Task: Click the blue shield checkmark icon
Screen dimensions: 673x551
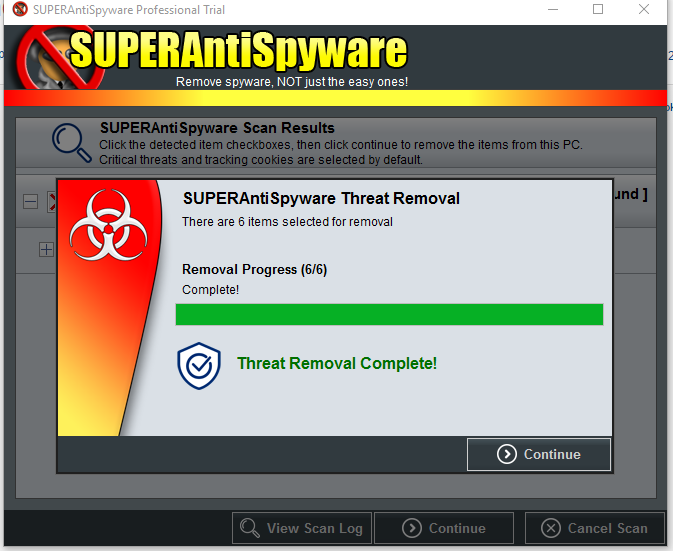Action: pyautogui.click(x=199, y=366)
